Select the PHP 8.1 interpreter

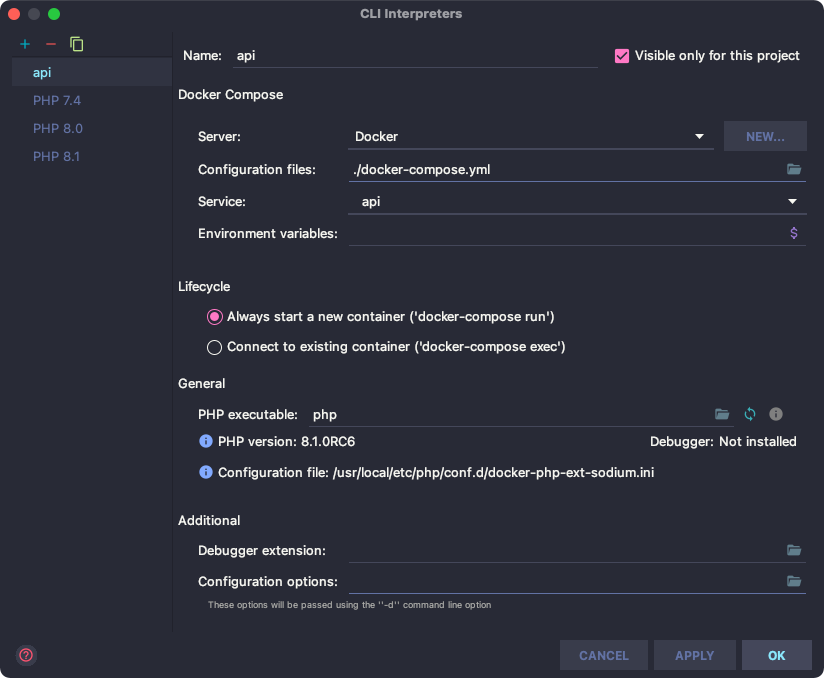[x=92, y=156]
